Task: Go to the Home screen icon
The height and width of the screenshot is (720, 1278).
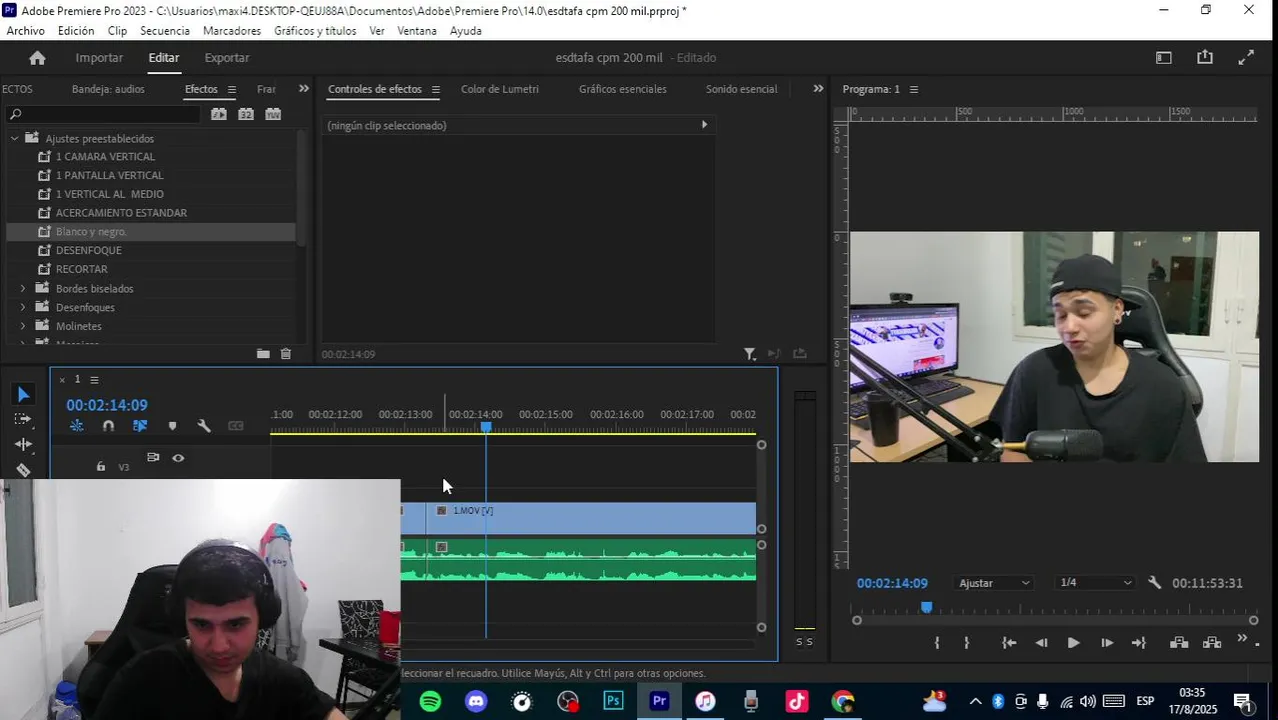Action: 37,58
